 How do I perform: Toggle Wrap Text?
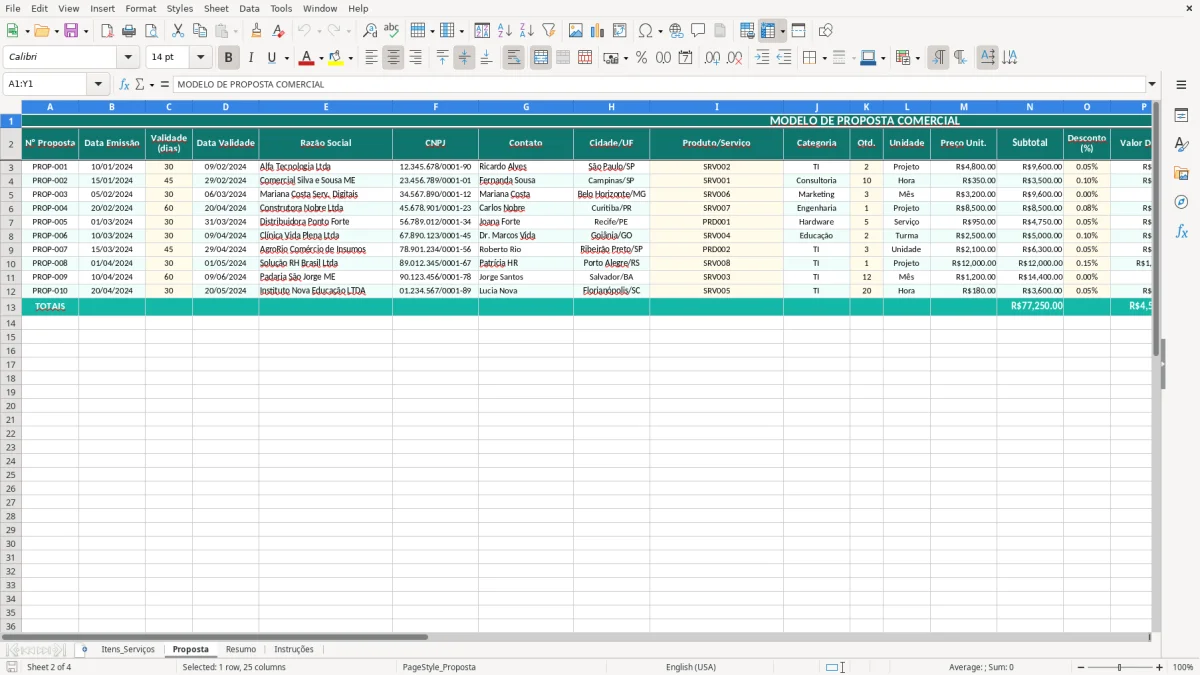pos(514,58)
